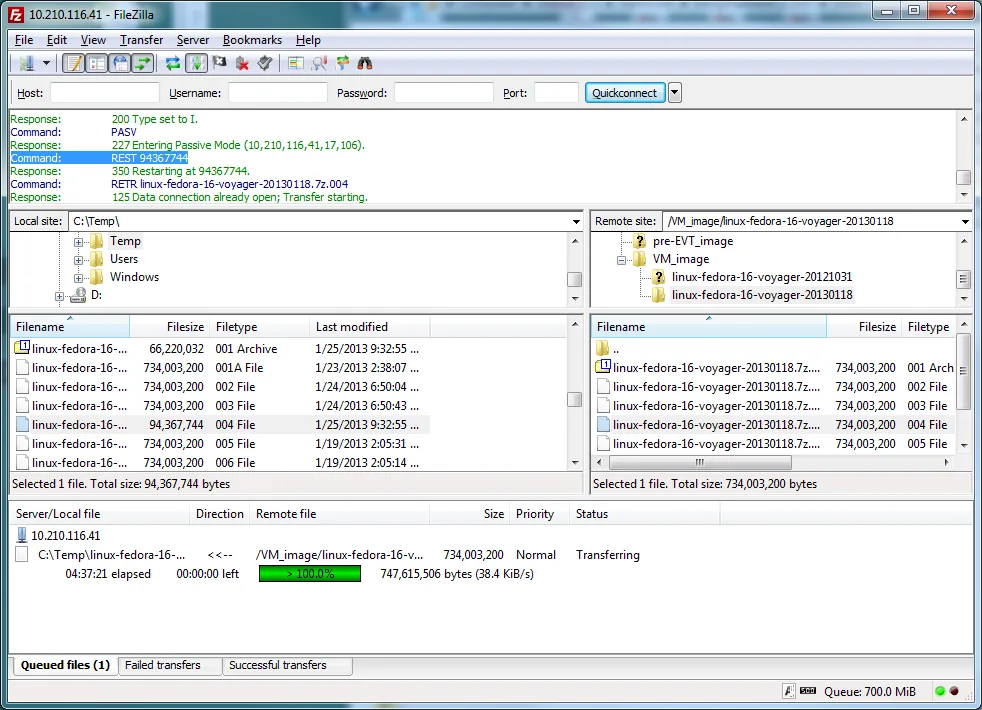Select the 10.210.116.41 server icon in queue

22,535
